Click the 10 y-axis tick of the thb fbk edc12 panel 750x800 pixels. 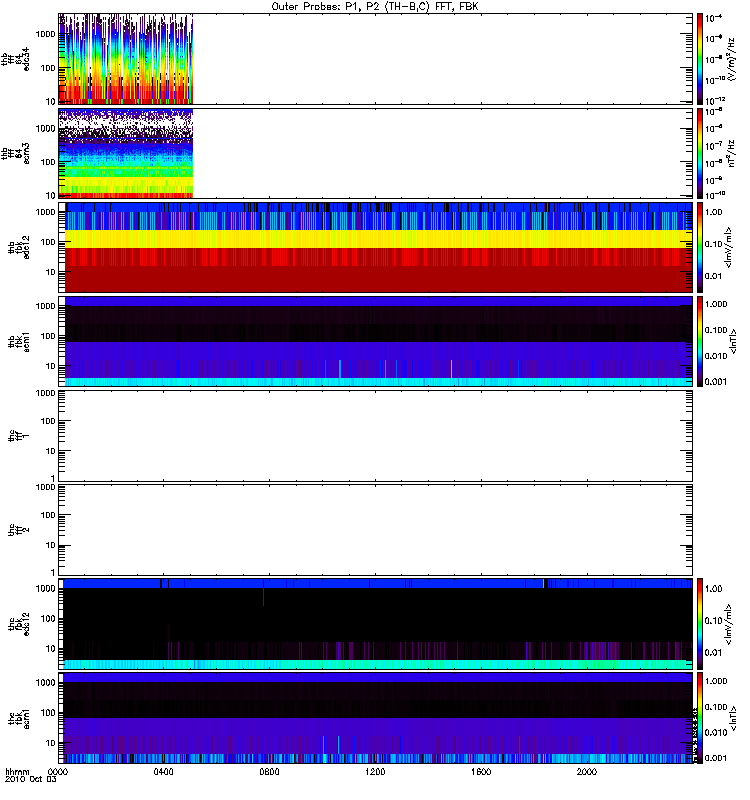51,272
